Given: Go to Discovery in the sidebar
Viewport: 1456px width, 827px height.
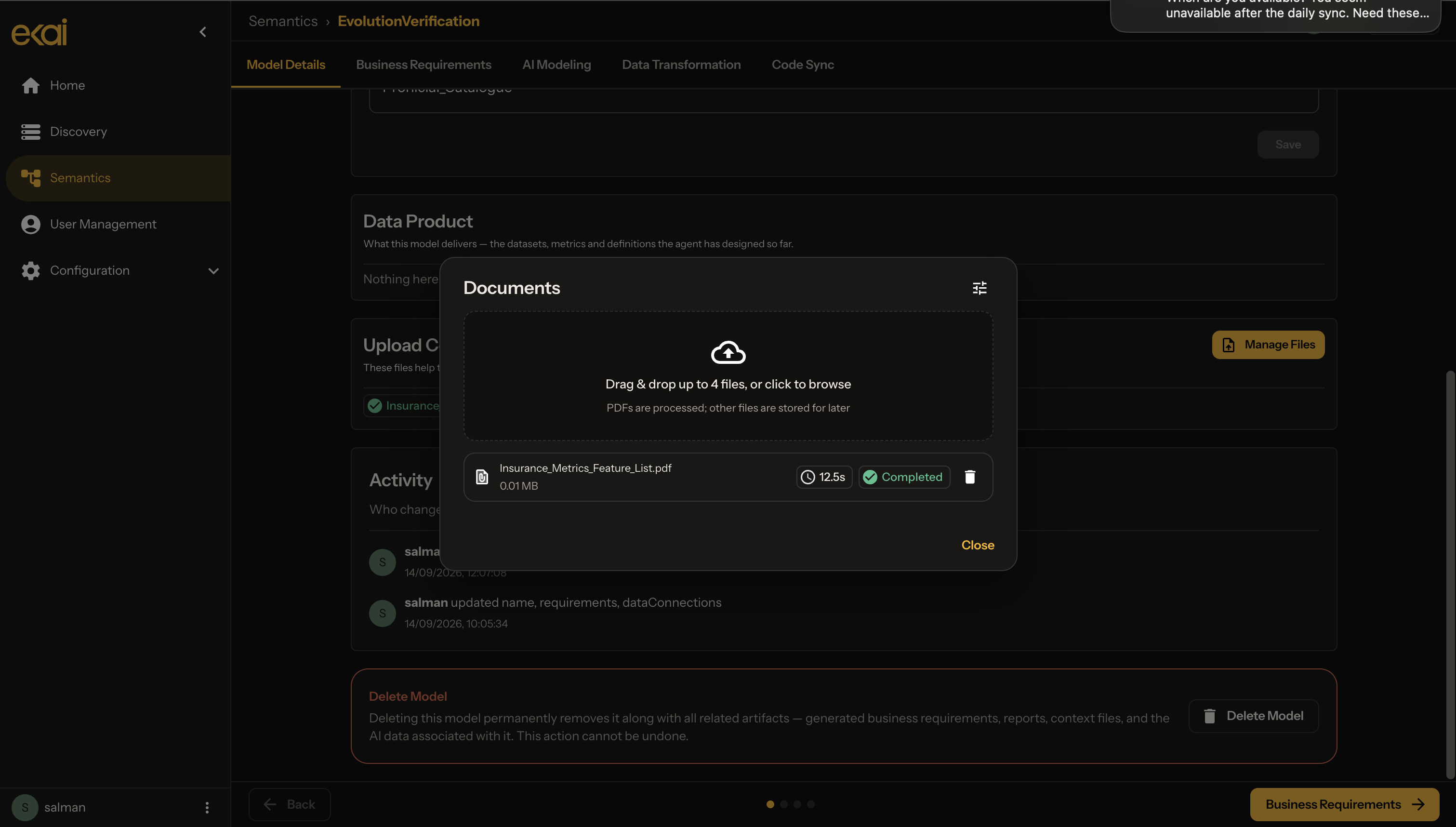Looking at the screenshot, I should 115,132.
